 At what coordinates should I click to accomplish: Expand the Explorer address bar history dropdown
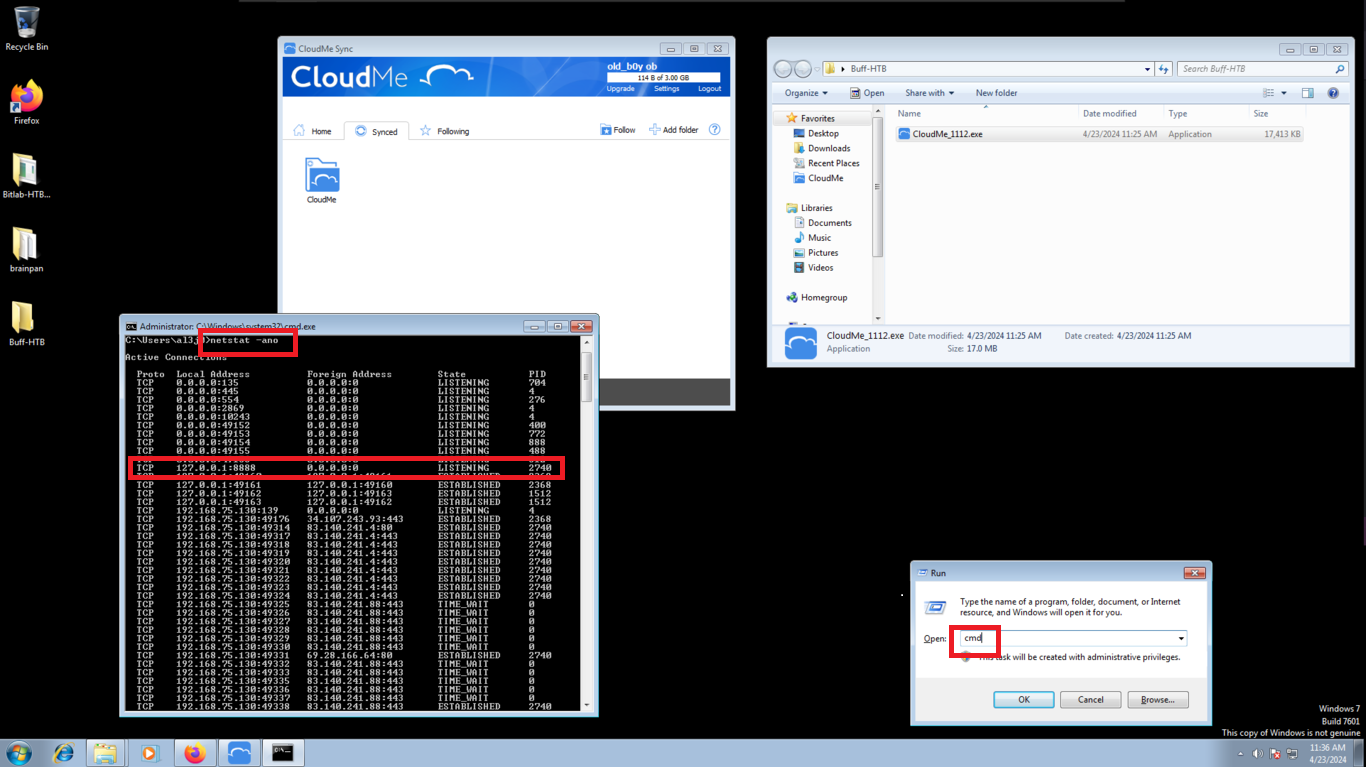[1147, 69]
